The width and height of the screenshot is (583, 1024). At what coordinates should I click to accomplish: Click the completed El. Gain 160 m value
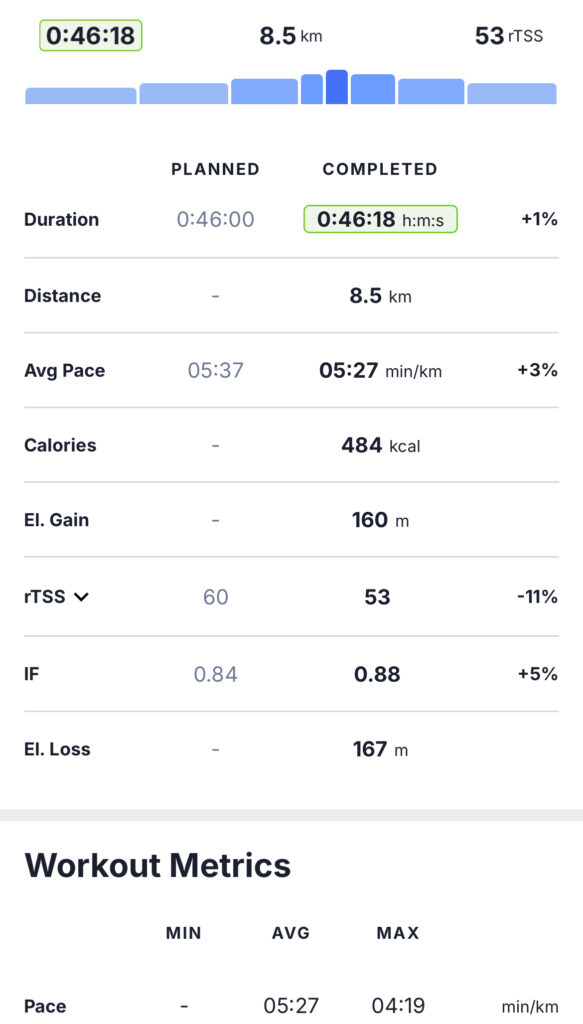click(x=381, y=520)
